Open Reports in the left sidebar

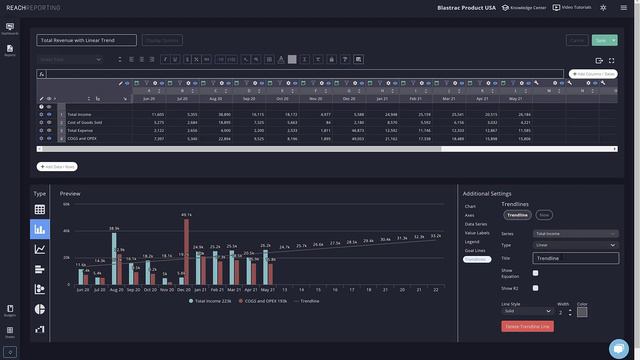click(x=10, y=51)
